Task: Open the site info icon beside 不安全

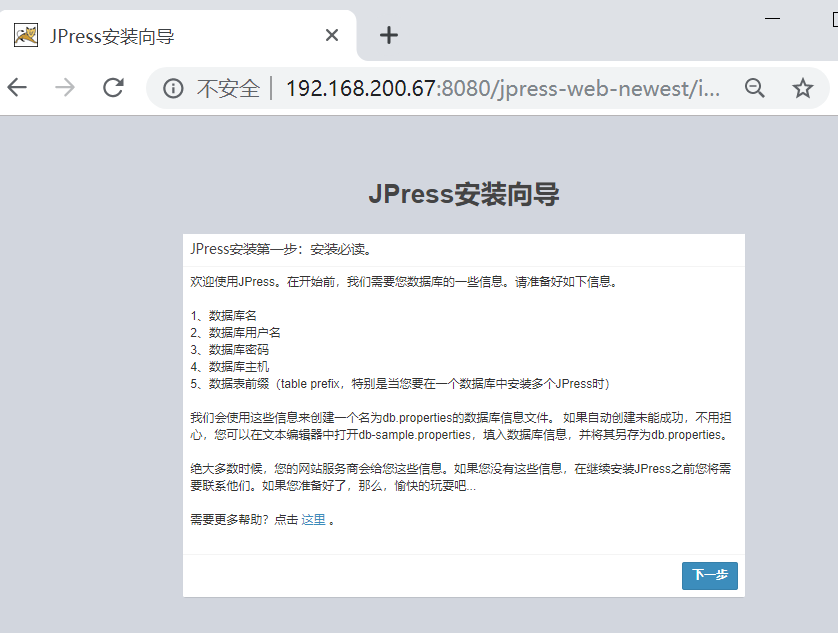Action: (173, 88)
